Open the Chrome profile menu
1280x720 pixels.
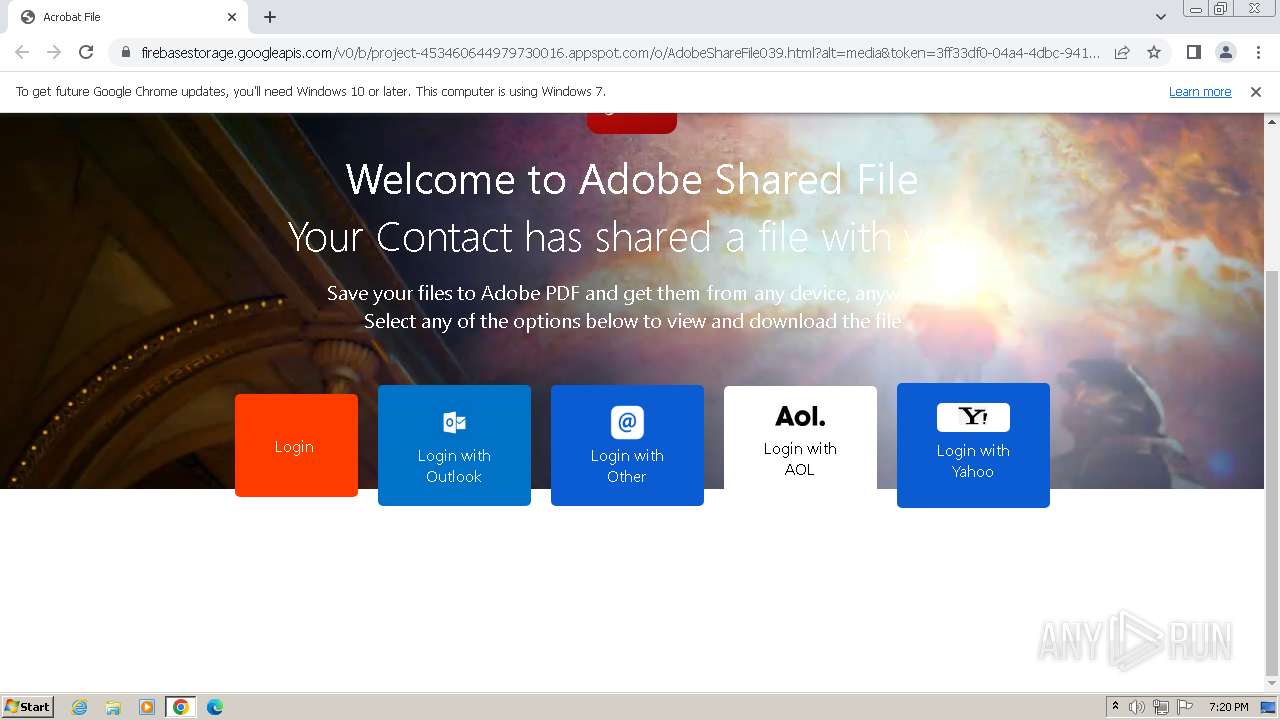click(1225, 52)
